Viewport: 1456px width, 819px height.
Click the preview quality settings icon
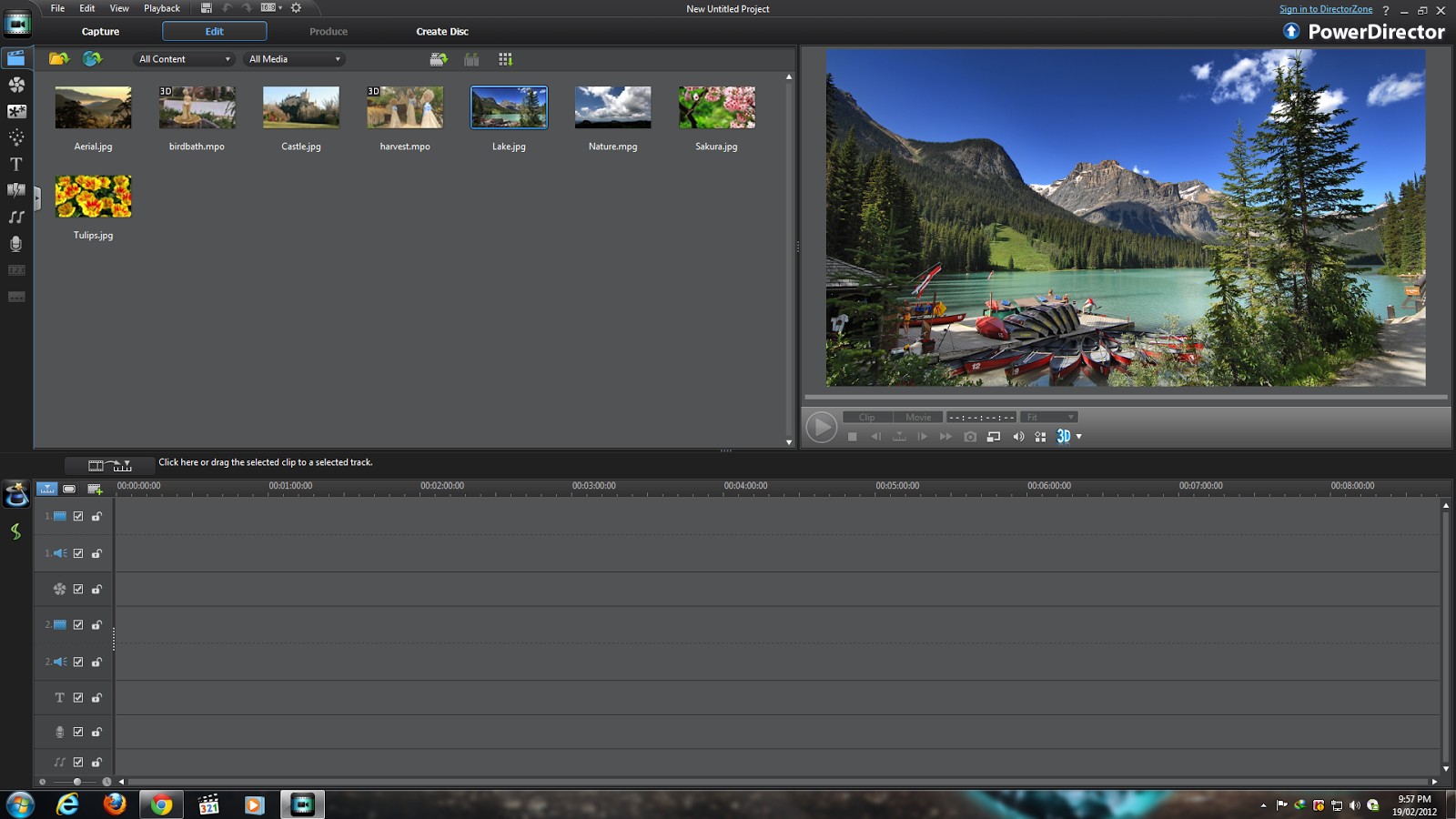(x=1040, y=437)
